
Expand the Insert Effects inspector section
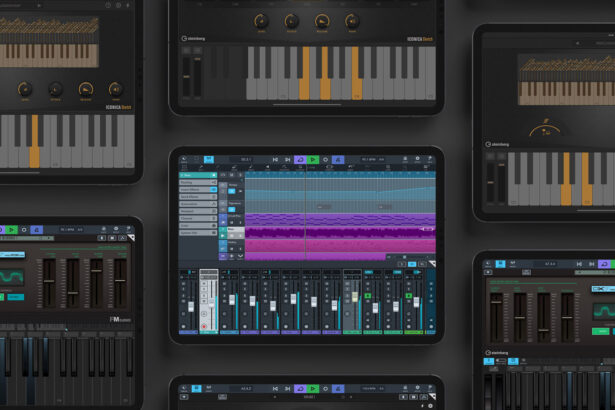point(198,190)
